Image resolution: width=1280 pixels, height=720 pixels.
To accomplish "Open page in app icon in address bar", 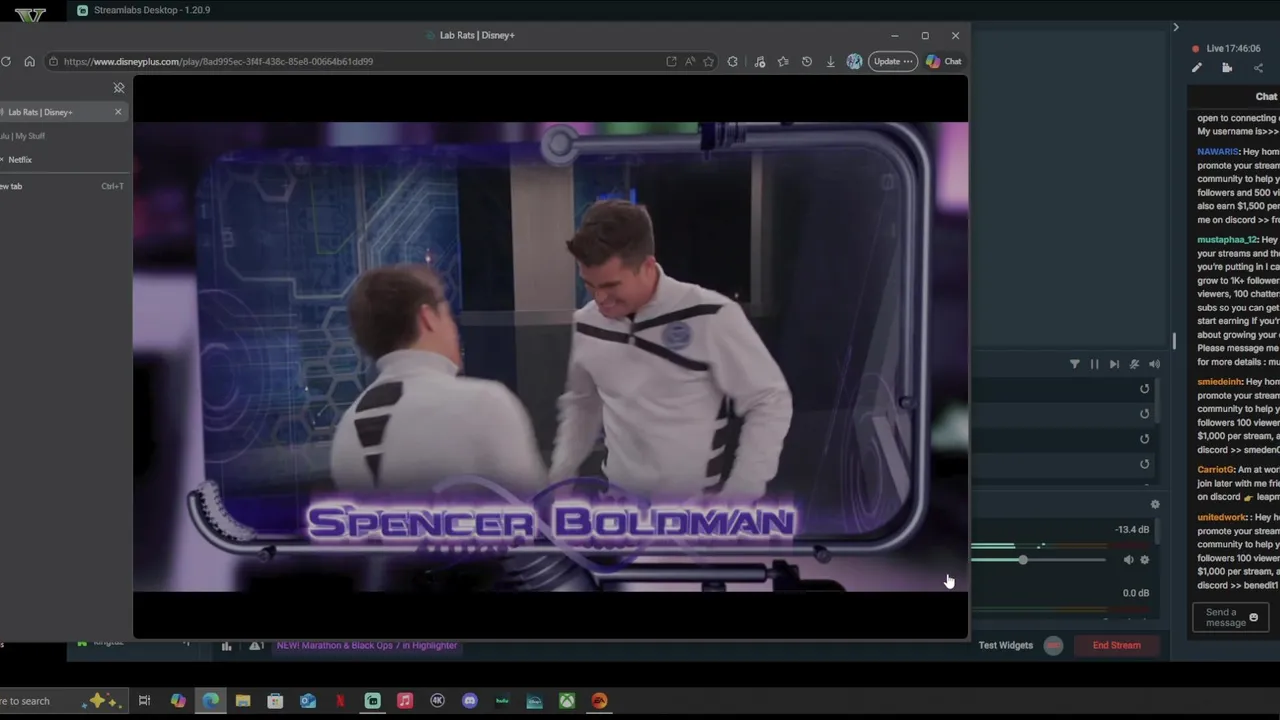I will tap(671, 61).
